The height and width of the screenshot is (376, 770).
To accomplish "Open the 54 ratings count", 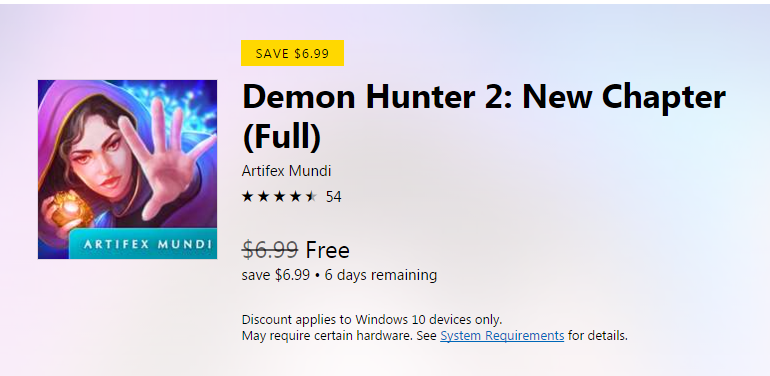I will [333, 197].
